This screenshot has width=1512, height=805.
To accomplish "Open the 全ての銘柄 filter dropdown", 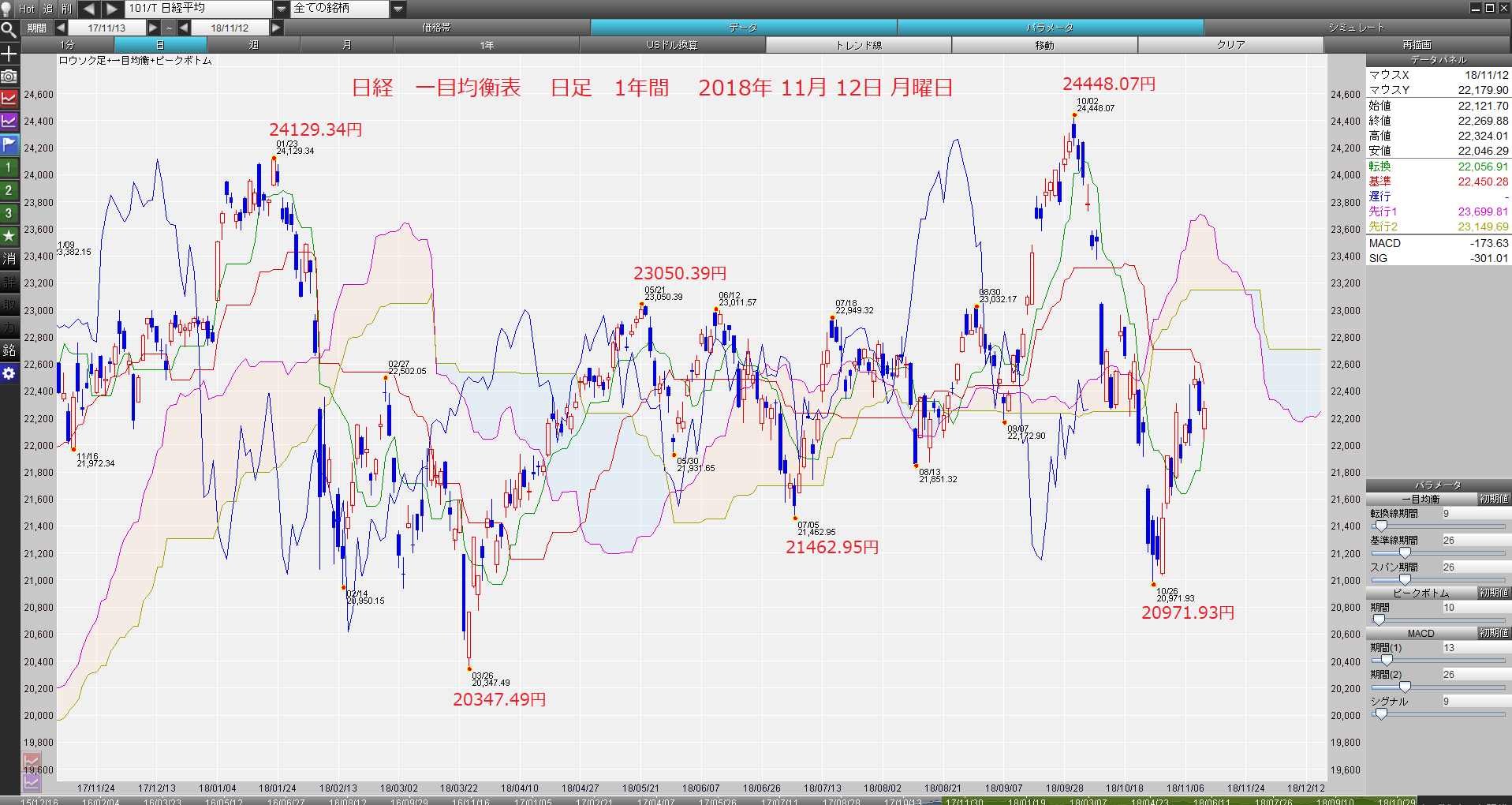I will [x=398, y=9].
